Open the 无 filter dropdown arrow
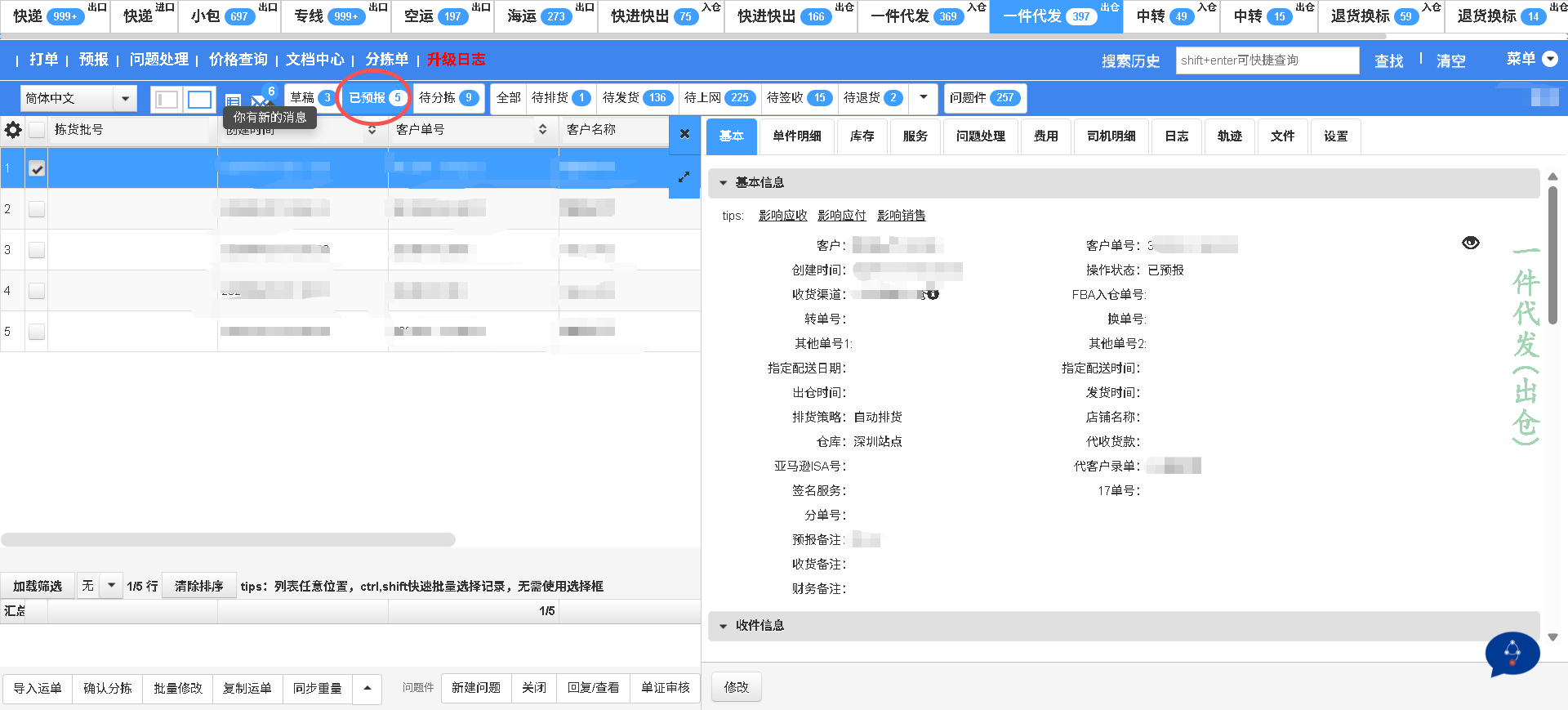Viewport: 1568px width, 710px height. pos(111,586)
